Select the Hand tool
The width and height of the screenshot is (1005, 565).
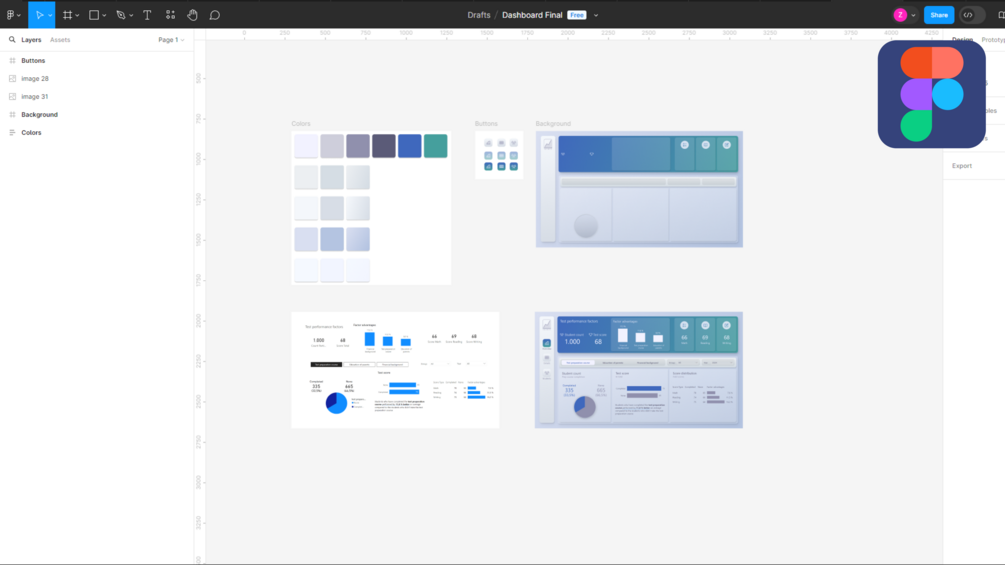point(192,15)
